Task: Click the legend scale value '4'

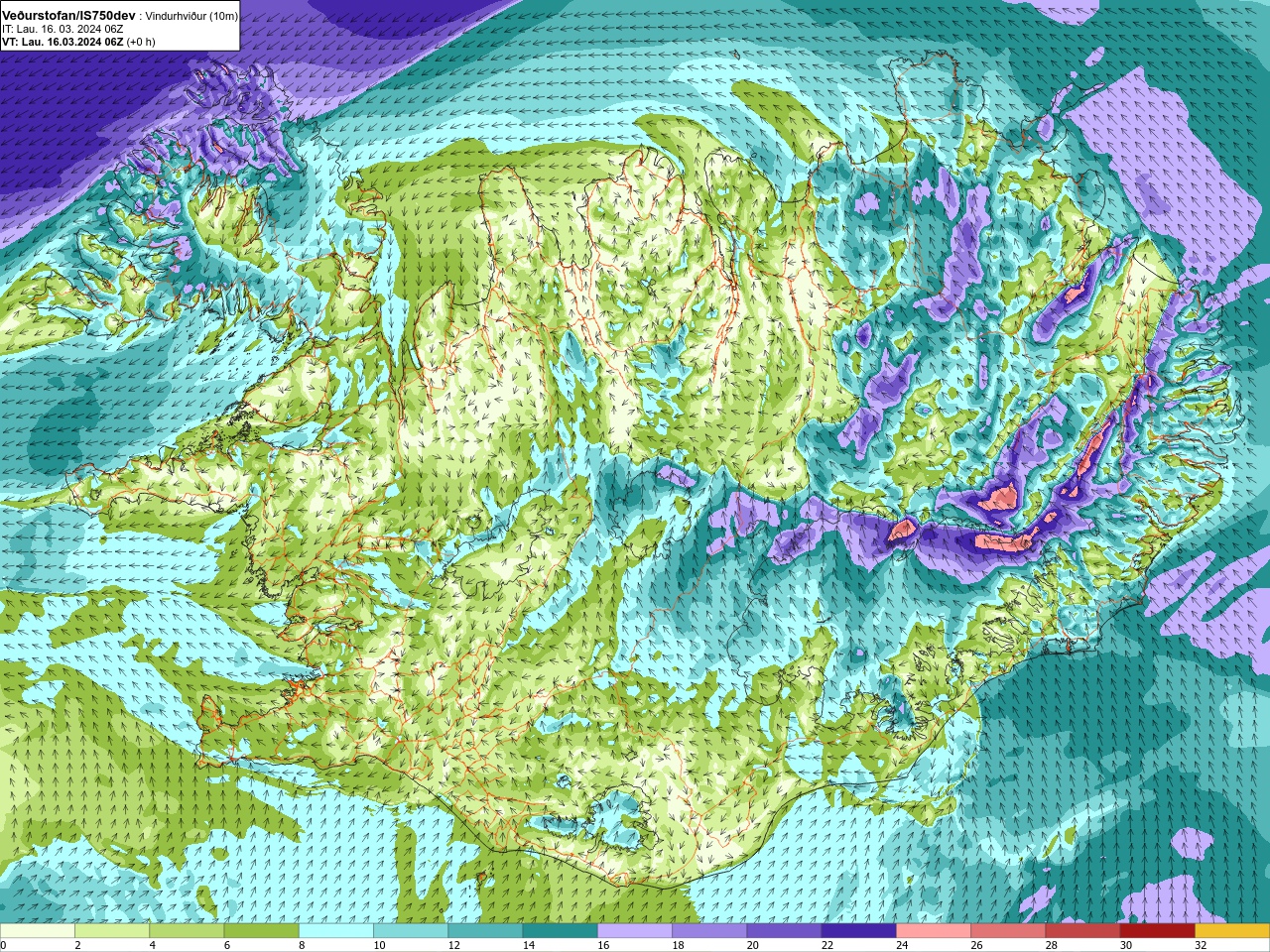Action: click(x=151, y=945)
